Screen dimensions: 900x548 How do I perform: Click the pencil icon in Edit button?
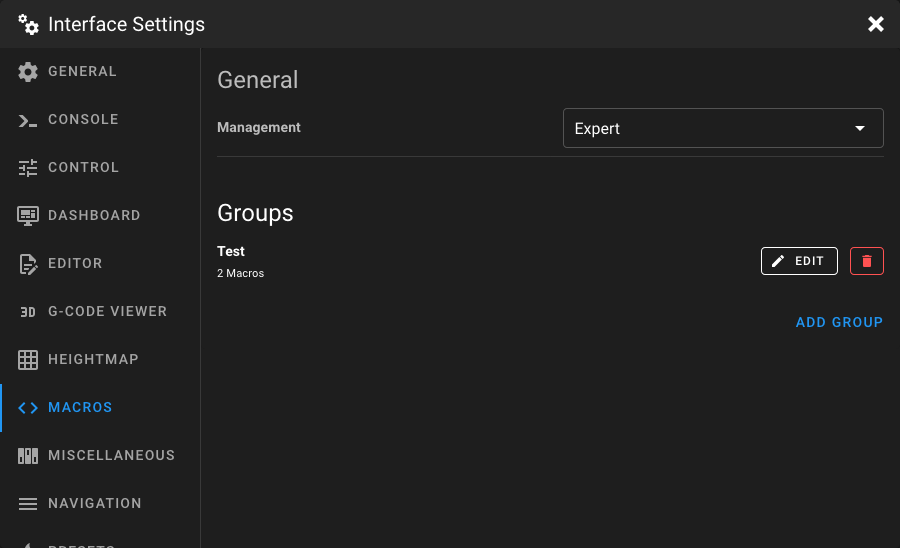pos(778,261)
